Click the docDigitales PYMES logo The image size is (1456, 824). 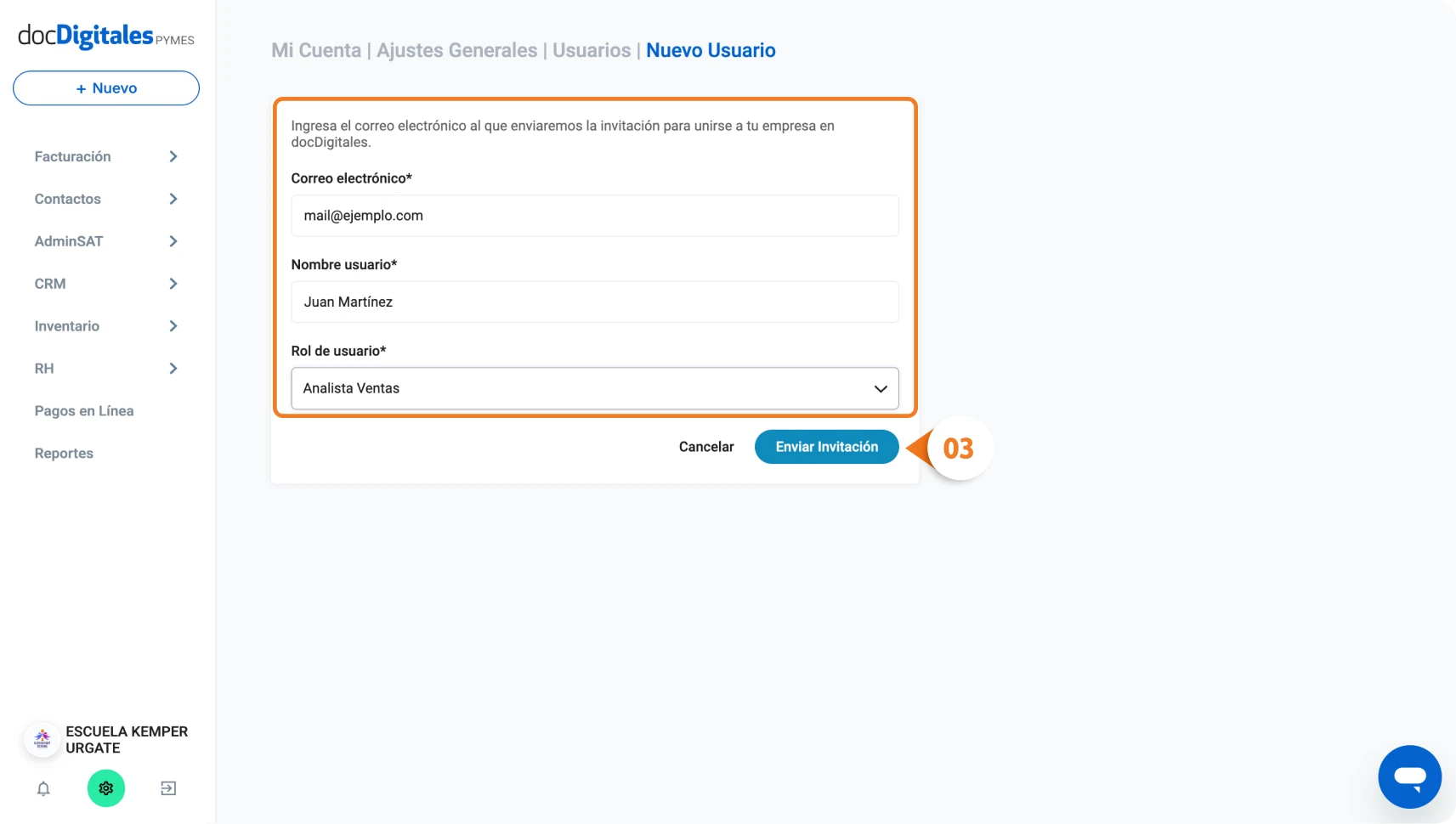coord(106,36)
